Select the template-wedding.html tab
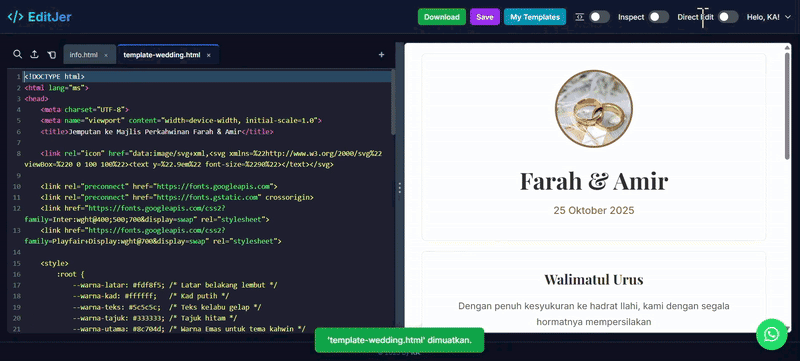The height and width of the screenshot is (361, 800). coord(162,55)
